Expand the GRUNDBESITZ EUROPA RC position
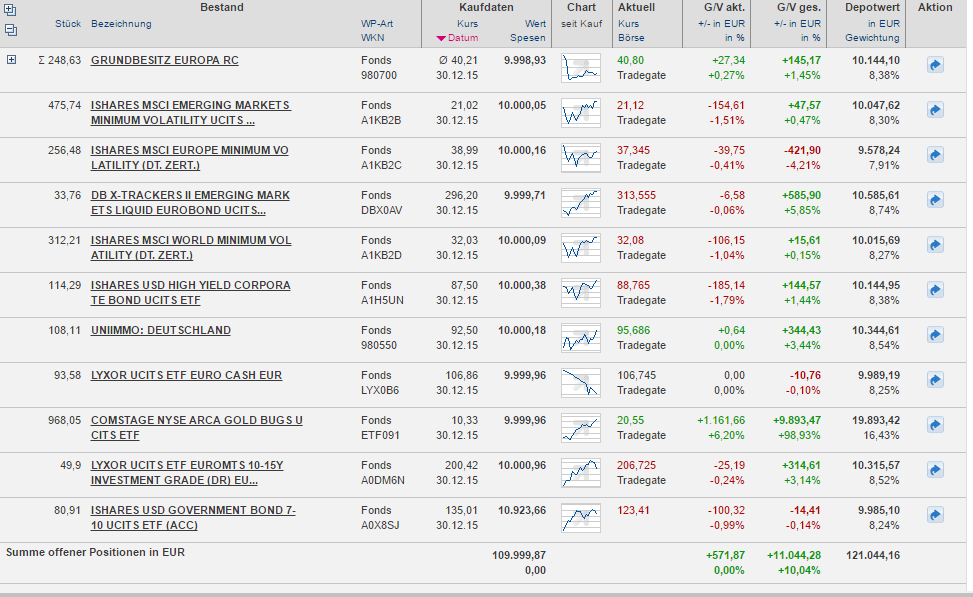 [12, 60]
